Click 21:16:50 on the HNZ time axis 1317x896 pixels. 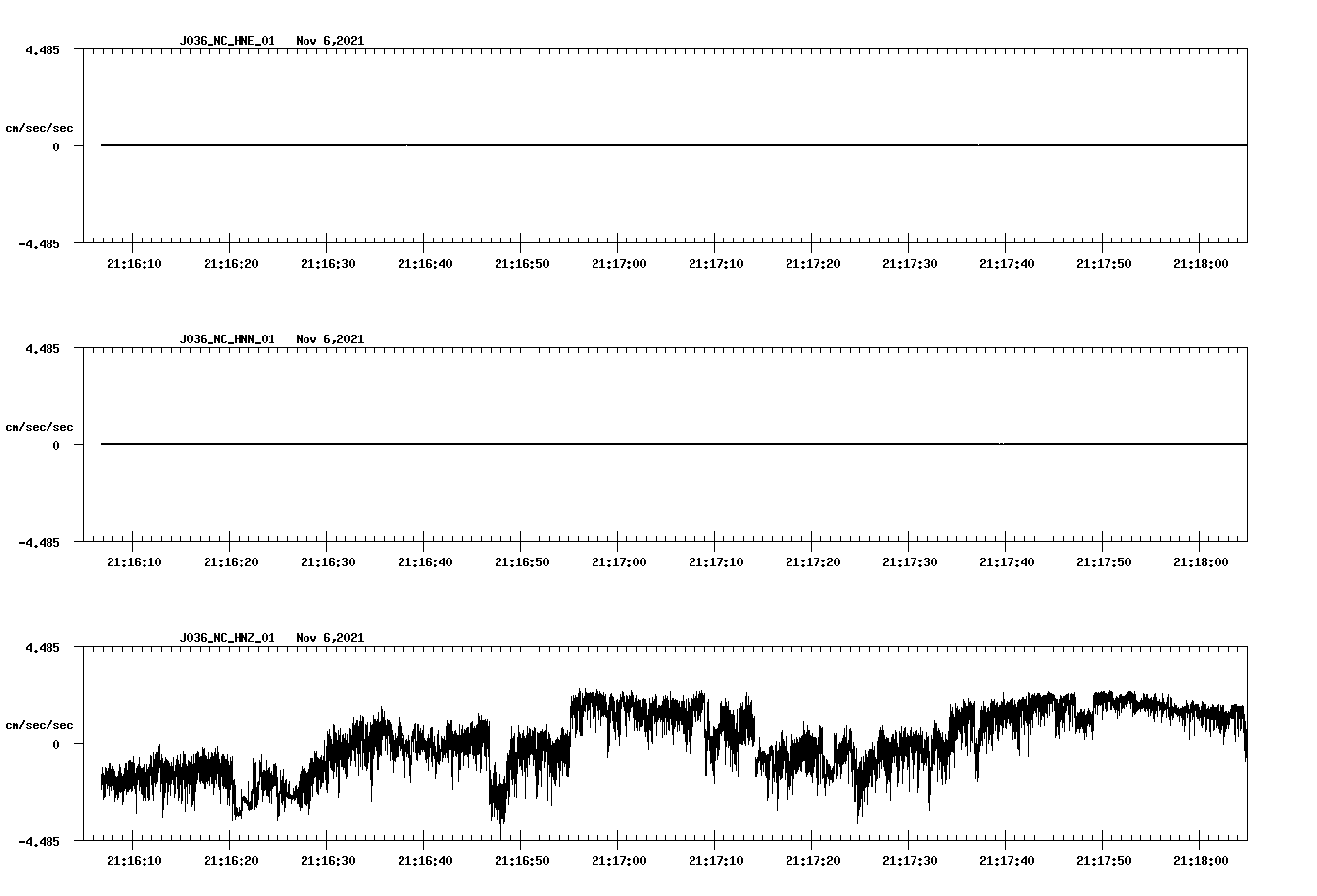tap(522, 861)
